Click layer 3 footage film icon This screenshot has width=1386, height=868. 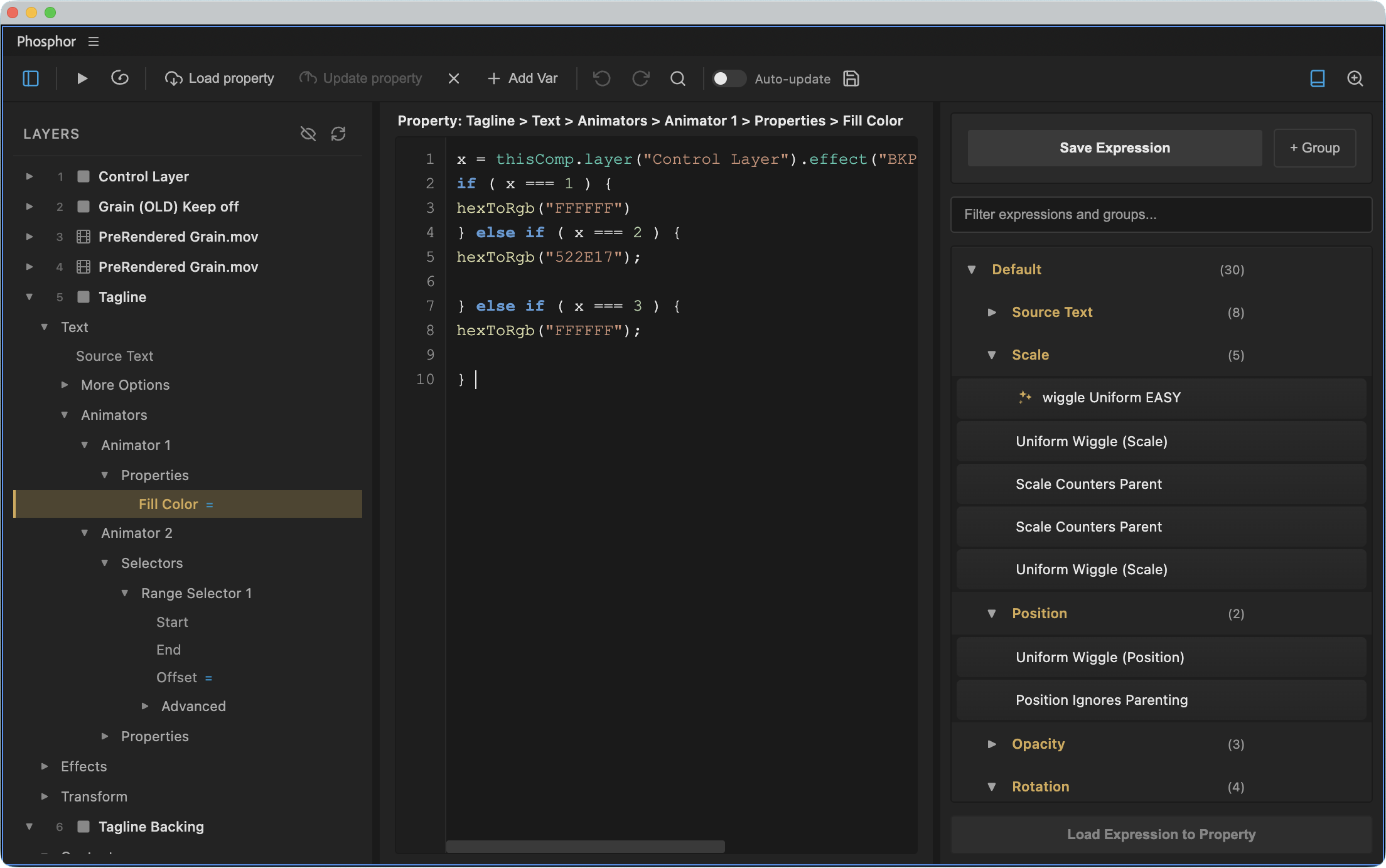tap(83, 237)
